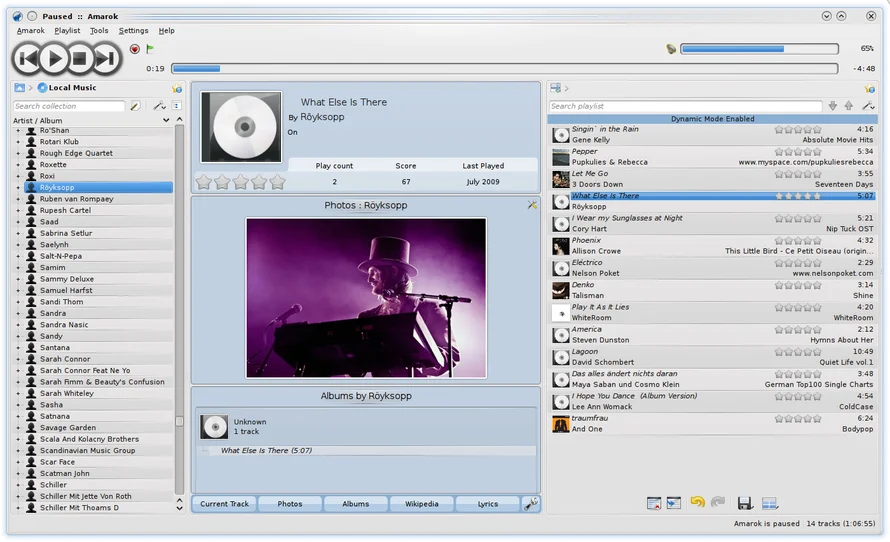
Task: Open the playlist layout selector menu
Action: [x=770, y=503]
